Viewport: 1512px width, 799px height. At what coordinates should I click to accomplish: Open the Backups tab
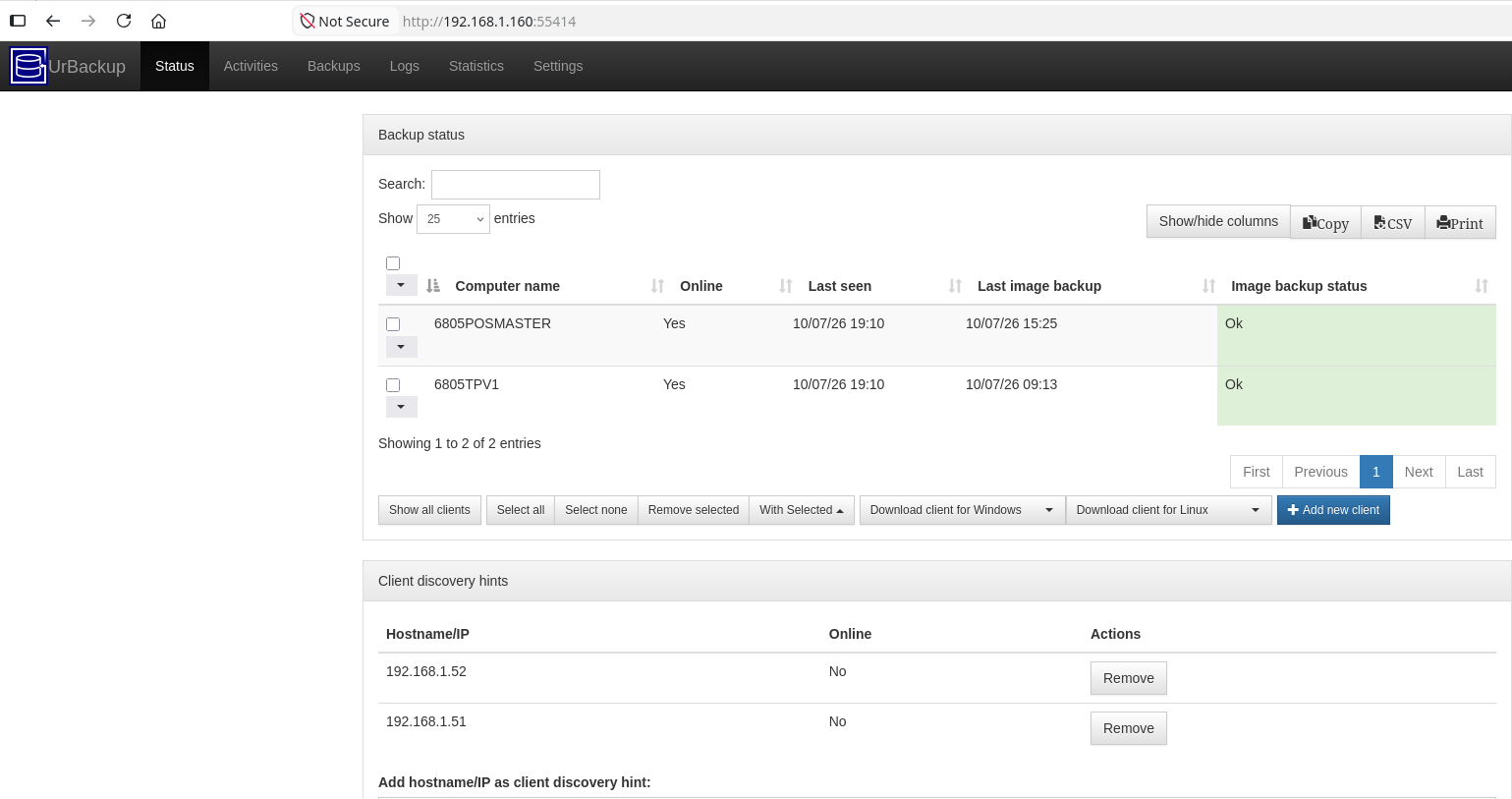334,66
